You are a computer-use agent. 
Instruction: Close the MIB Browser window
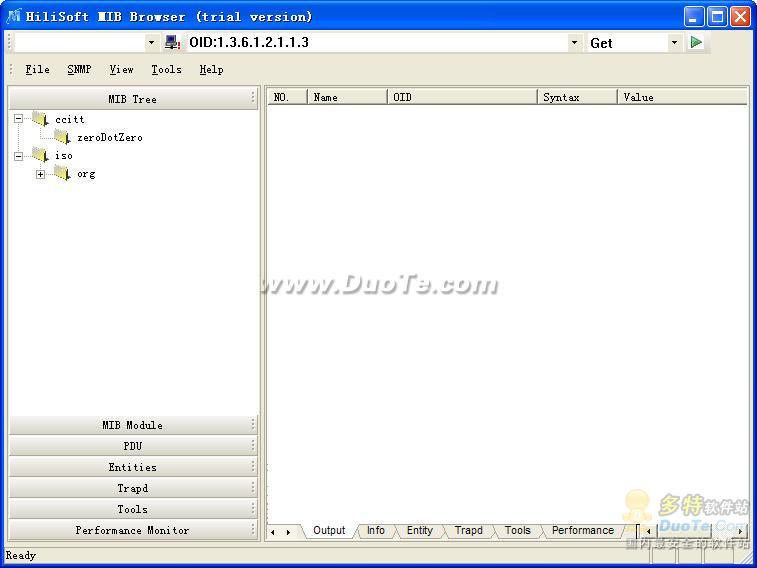click(x=740, y=16)
